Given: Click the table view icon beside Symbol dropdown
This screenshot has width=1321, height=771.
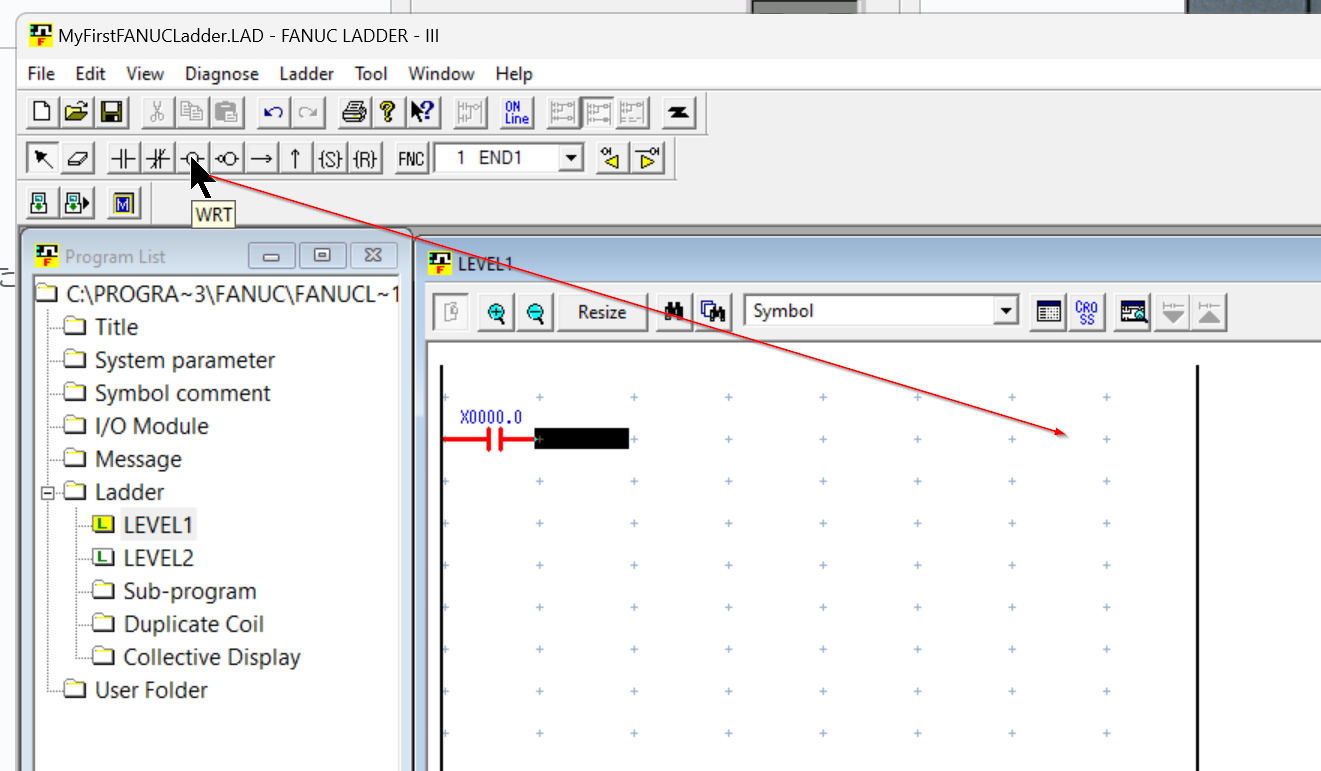Looking at the screenshot, I should click(x=1048, y=312).
